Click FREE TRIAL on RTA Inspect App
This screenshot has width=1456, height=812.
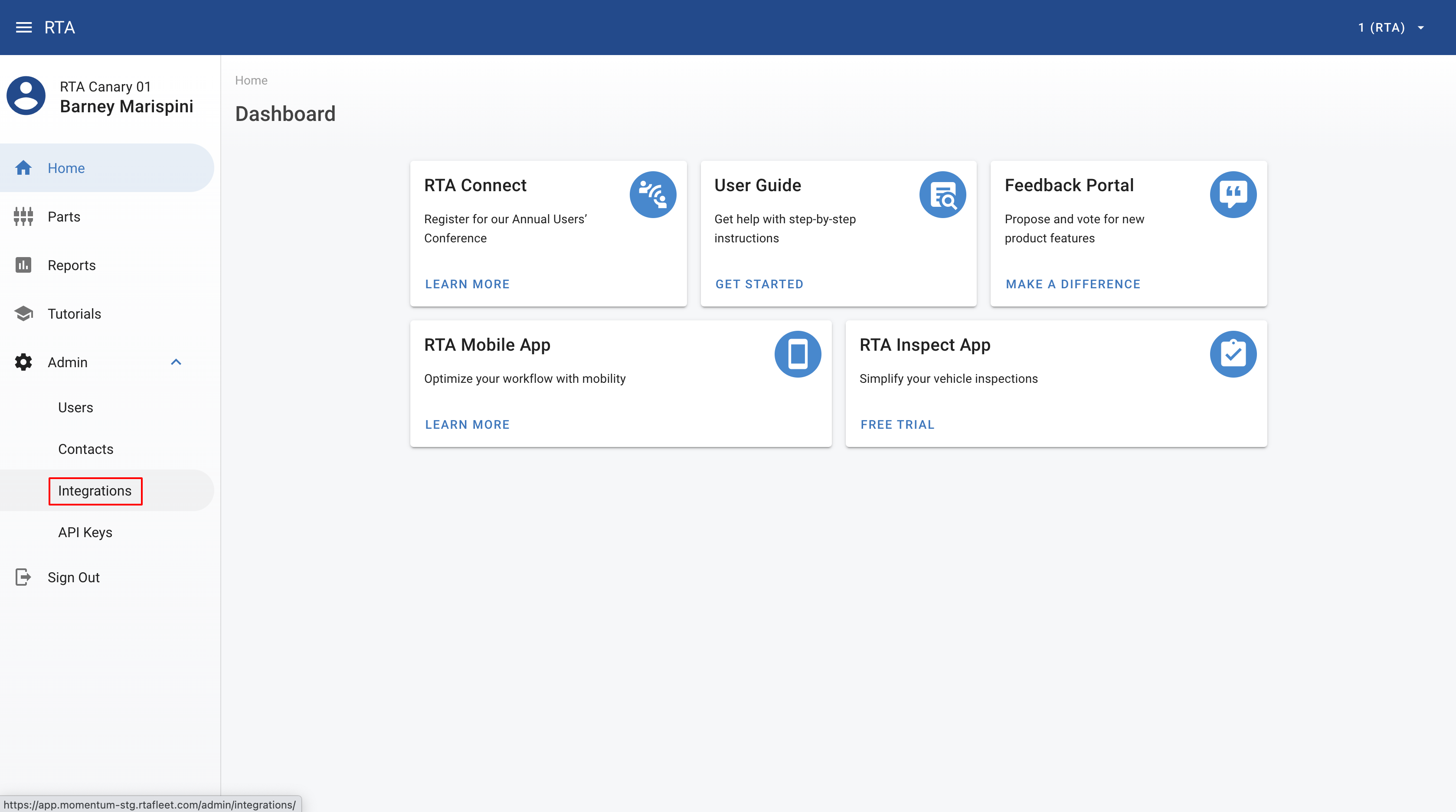tap(897, 424)
